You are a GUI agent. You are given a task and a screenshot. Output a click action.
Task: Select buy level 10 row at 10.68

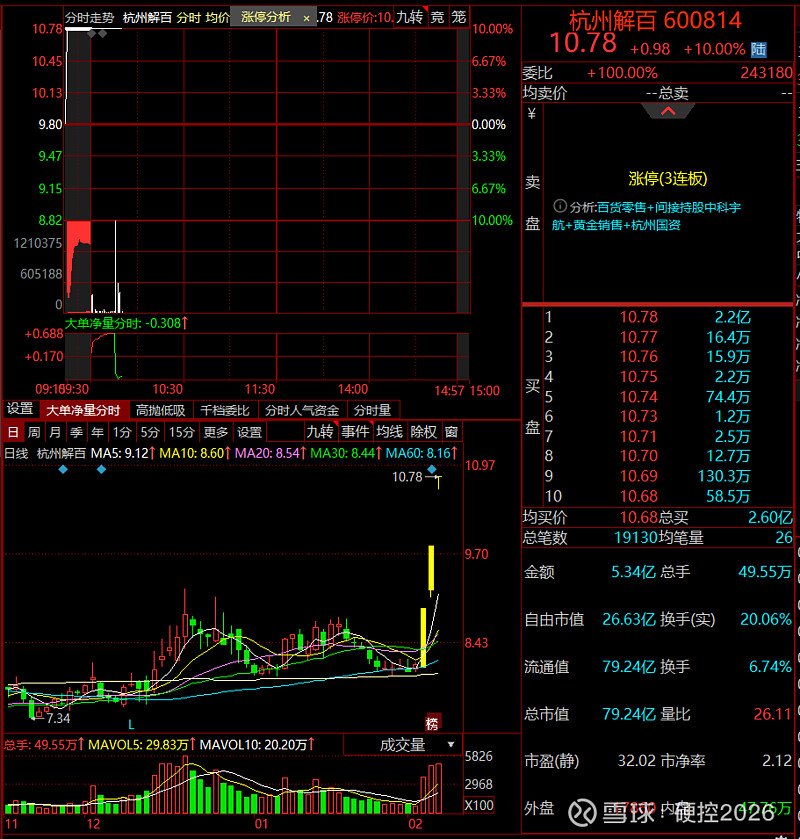click(668, 497)
